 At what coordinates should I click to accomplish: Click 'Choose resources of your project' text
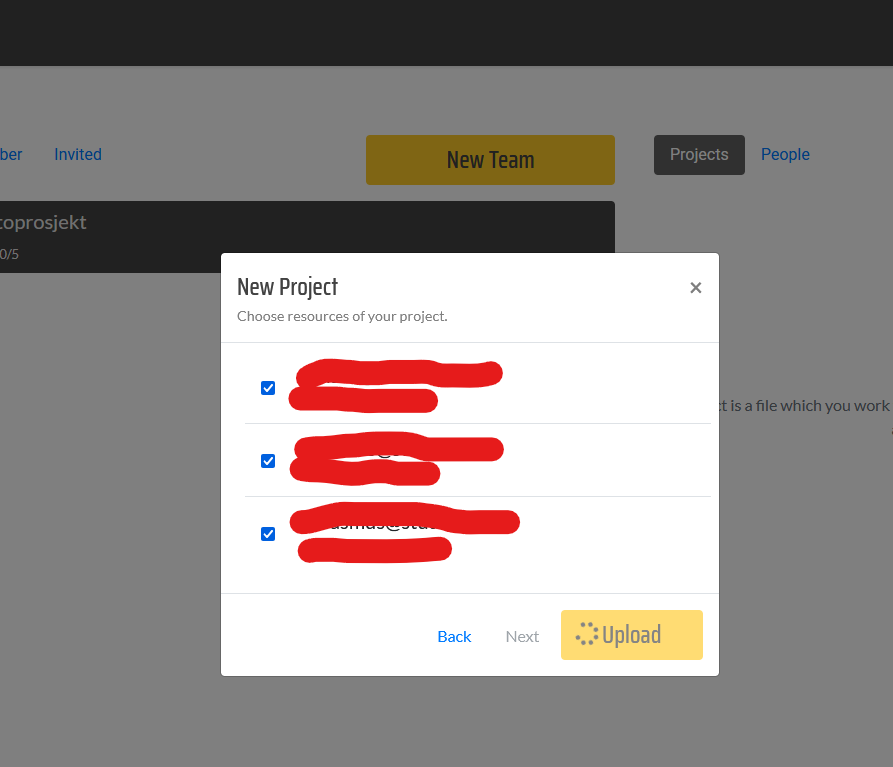(342, 316)
